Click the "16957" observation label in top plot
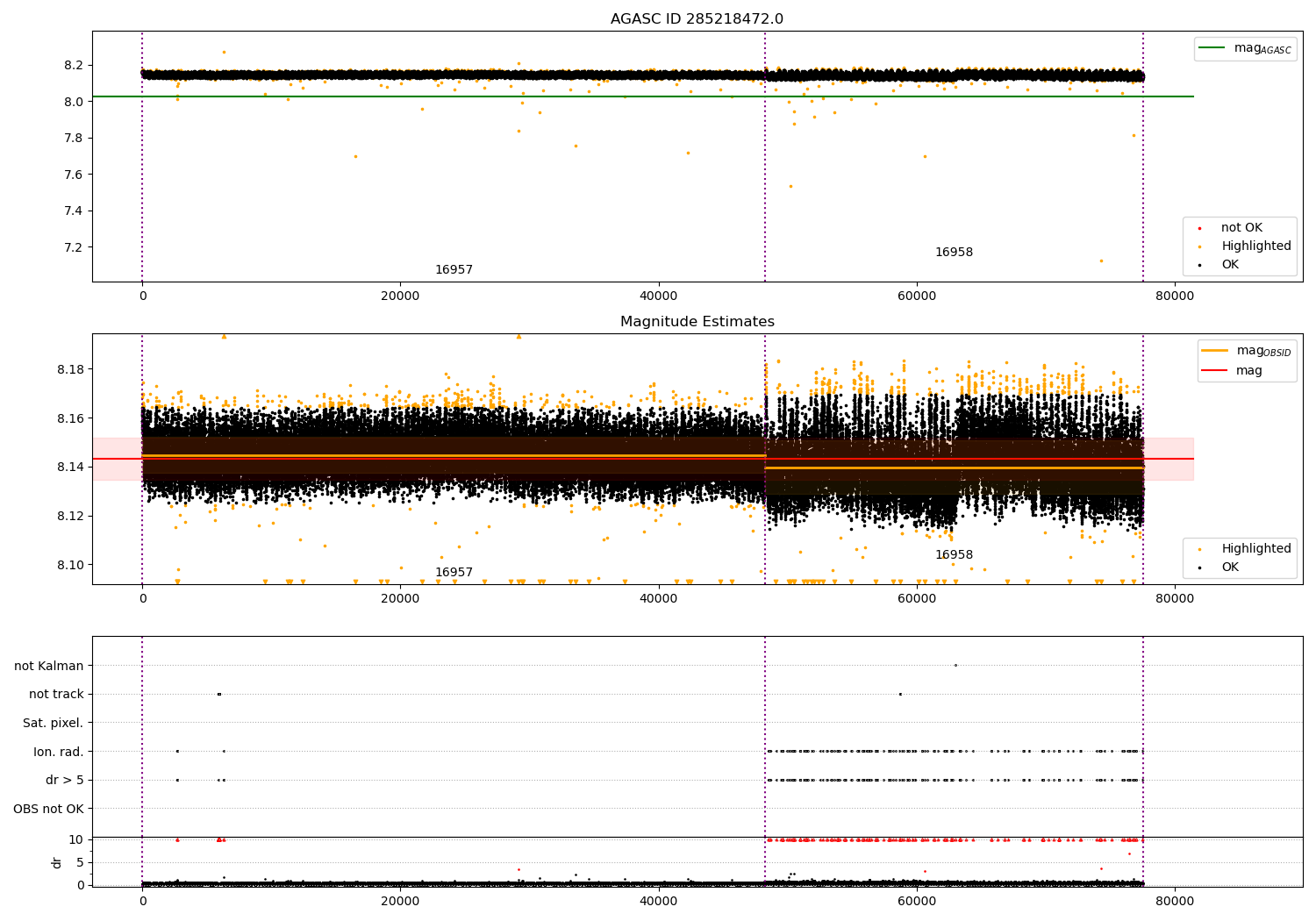1316x921 pixels. pos(454,270)
